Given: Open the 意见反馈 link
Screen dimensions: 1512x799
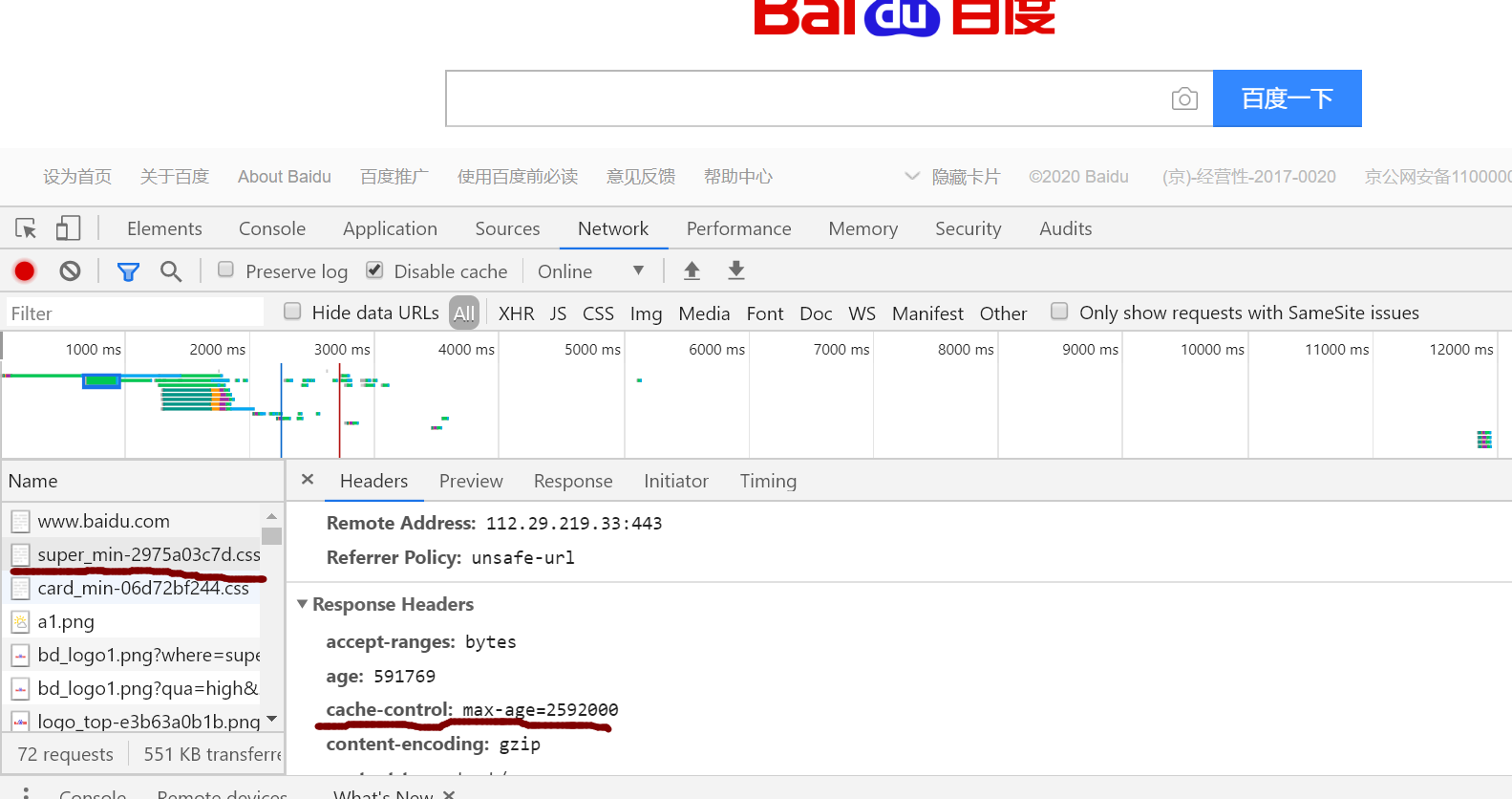Looking at the screenshot, I should [641, 177].
